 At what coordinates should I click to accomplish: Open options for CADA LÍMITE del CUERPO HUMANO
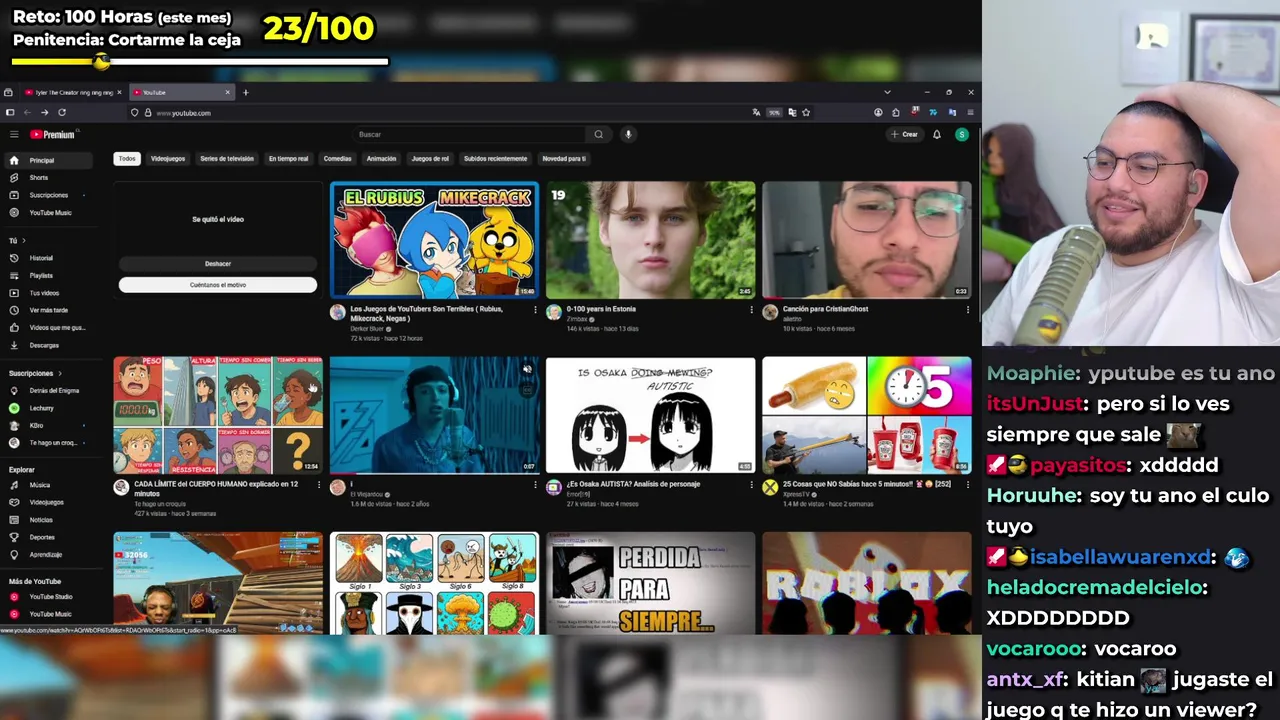(319, 485)
